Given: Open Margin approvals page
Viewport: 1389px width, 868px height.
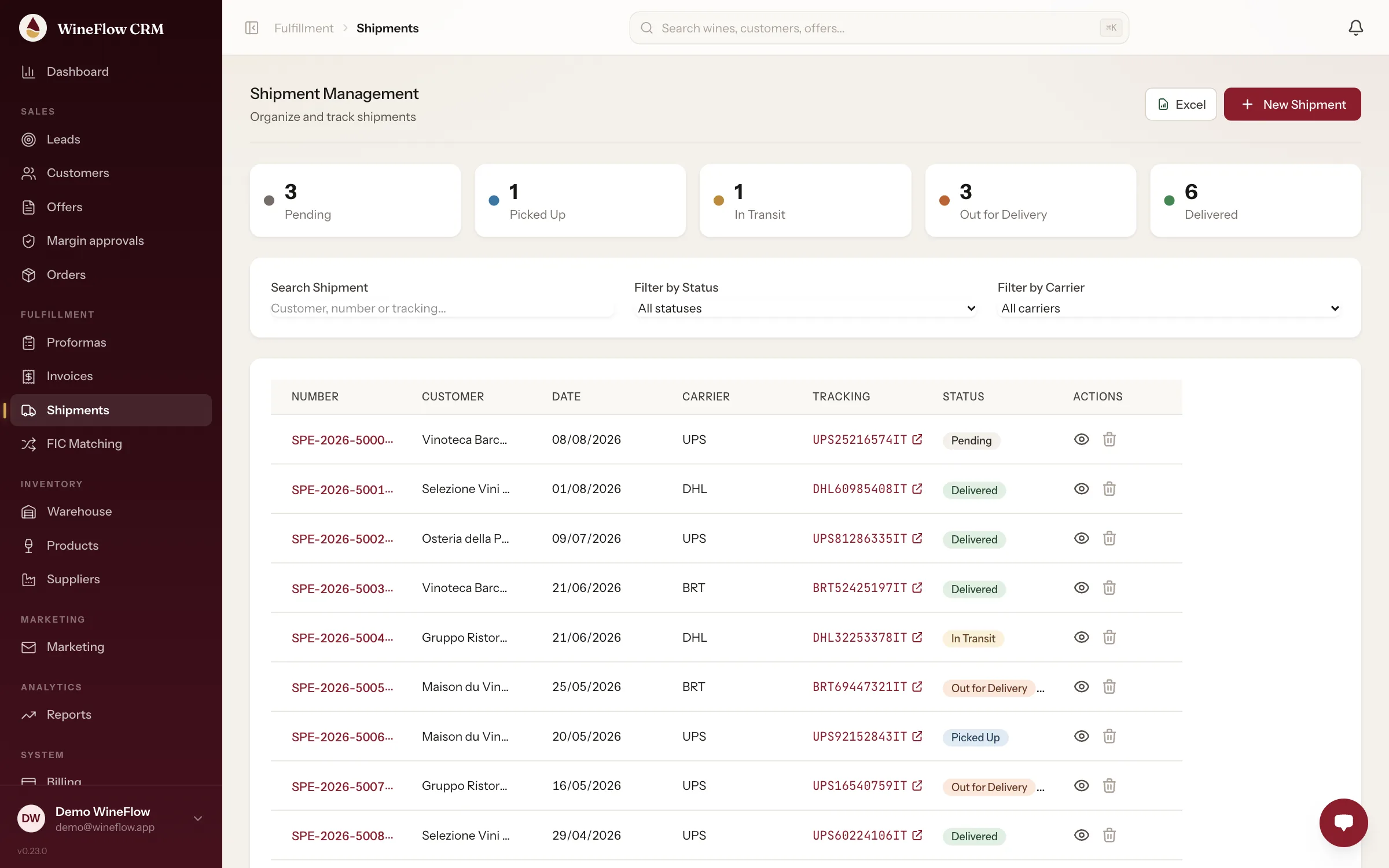Looking at the screenshot, I should click(x=111, y=241).
